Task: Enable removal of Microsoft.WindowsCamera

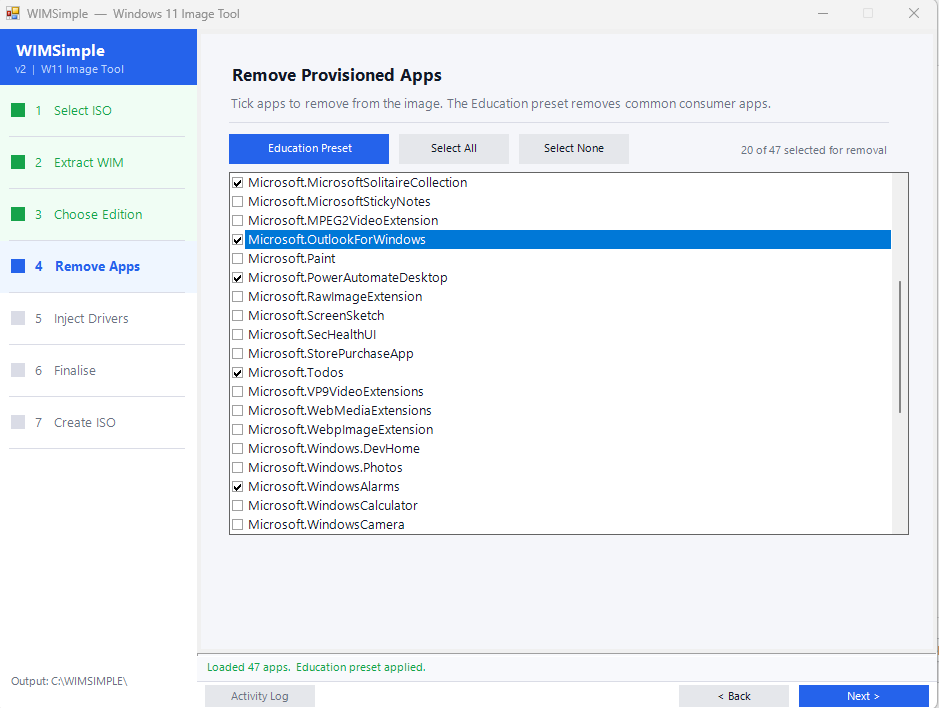Action: point(237,525)
